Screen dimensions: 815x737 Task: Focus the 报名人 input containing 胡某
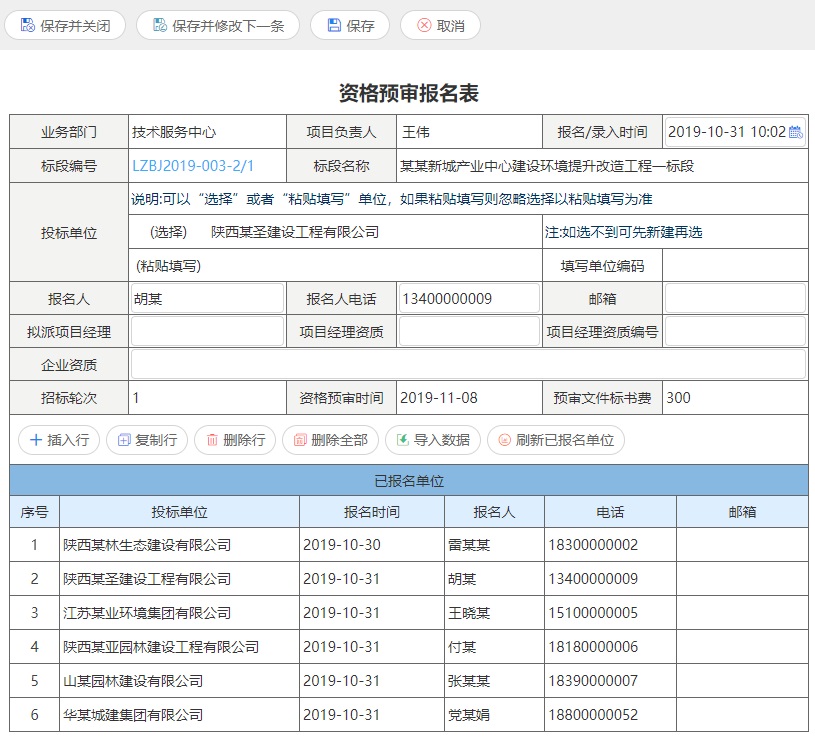pyautogui.click(x=207, y=298)
